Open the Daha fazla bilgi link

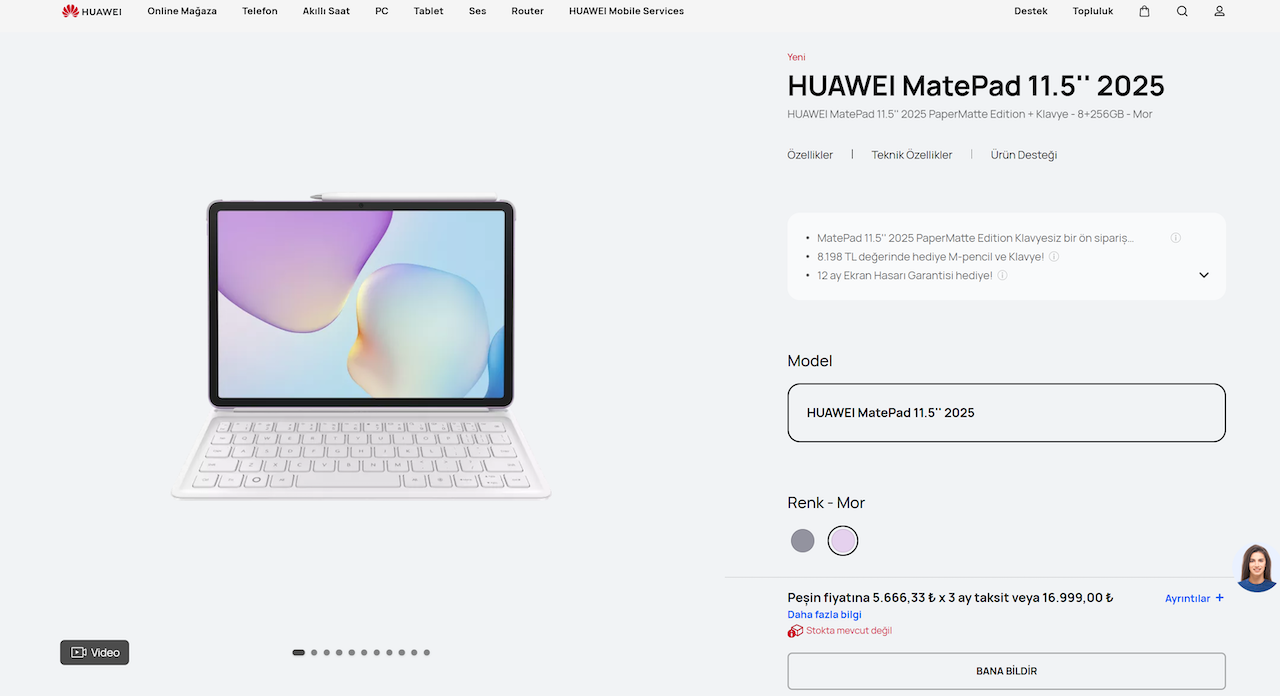tap(824, 615)
